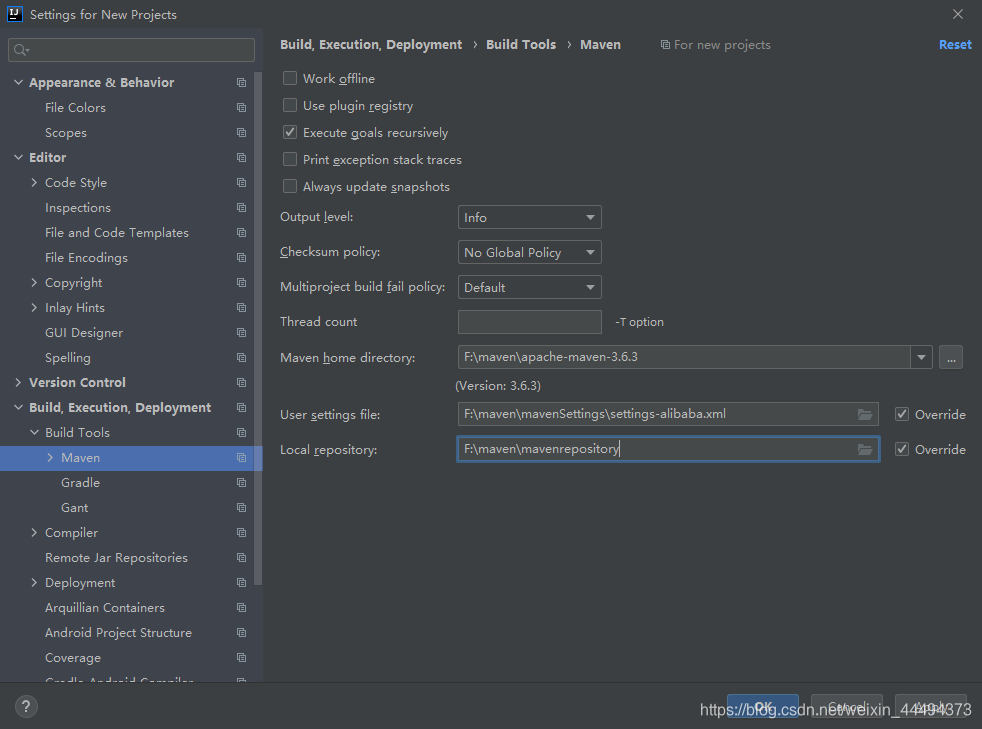Click the copy icon beside Copyright
This screenshot has height=729, width=982.
[x=241, y=283]
